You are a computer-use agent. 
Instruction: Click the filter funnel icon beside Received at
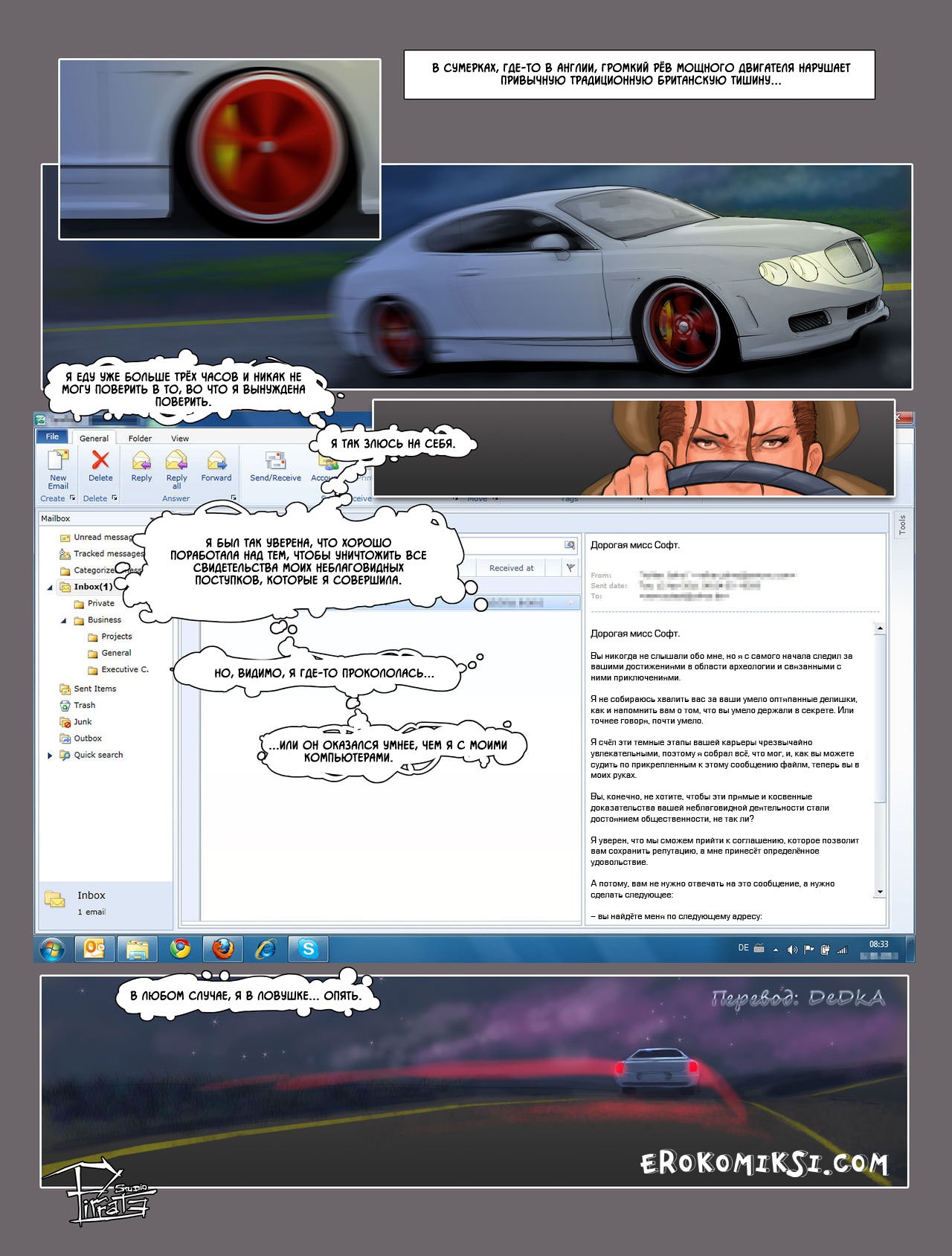[x=570, y=568]
